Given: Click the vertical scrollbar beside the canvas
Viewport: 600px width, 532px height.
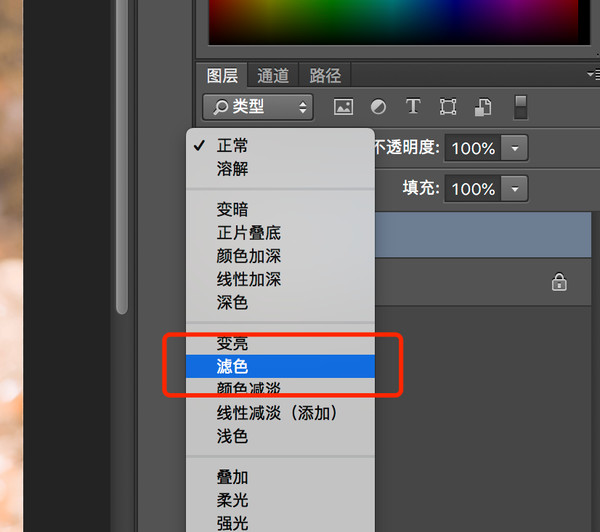Looking at the screenshot, I should click(122, 160).
